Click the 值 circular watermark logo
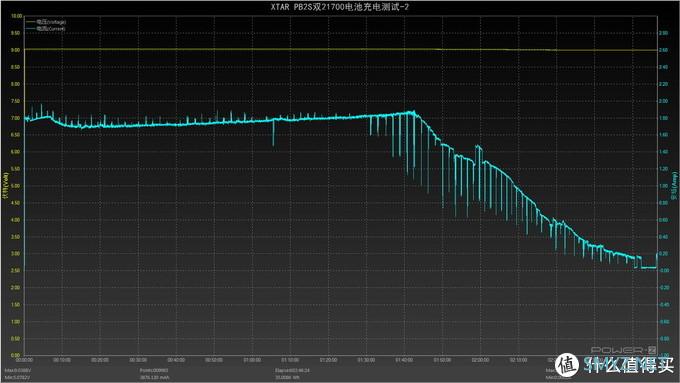The image size is (680, 383). 568,365
